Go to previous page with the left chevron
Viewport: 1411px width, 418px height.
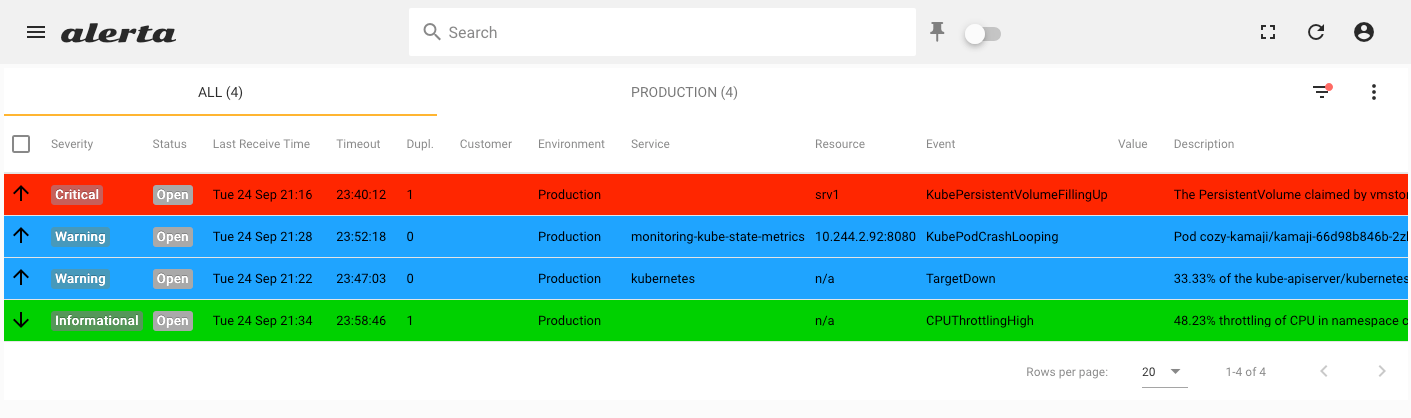coord(1324,372)
